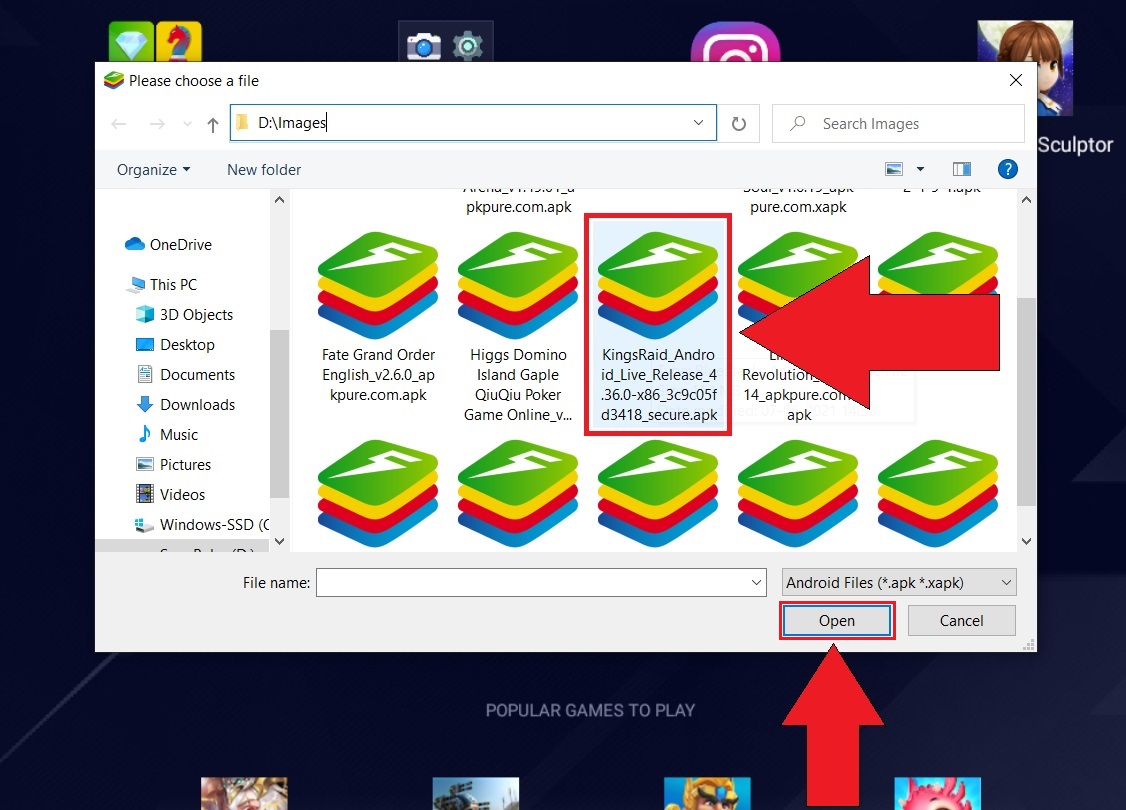Select the Fate Grand Order English apk file
The height and width of the screenshot is (810, 1126).
click(378, 317)
